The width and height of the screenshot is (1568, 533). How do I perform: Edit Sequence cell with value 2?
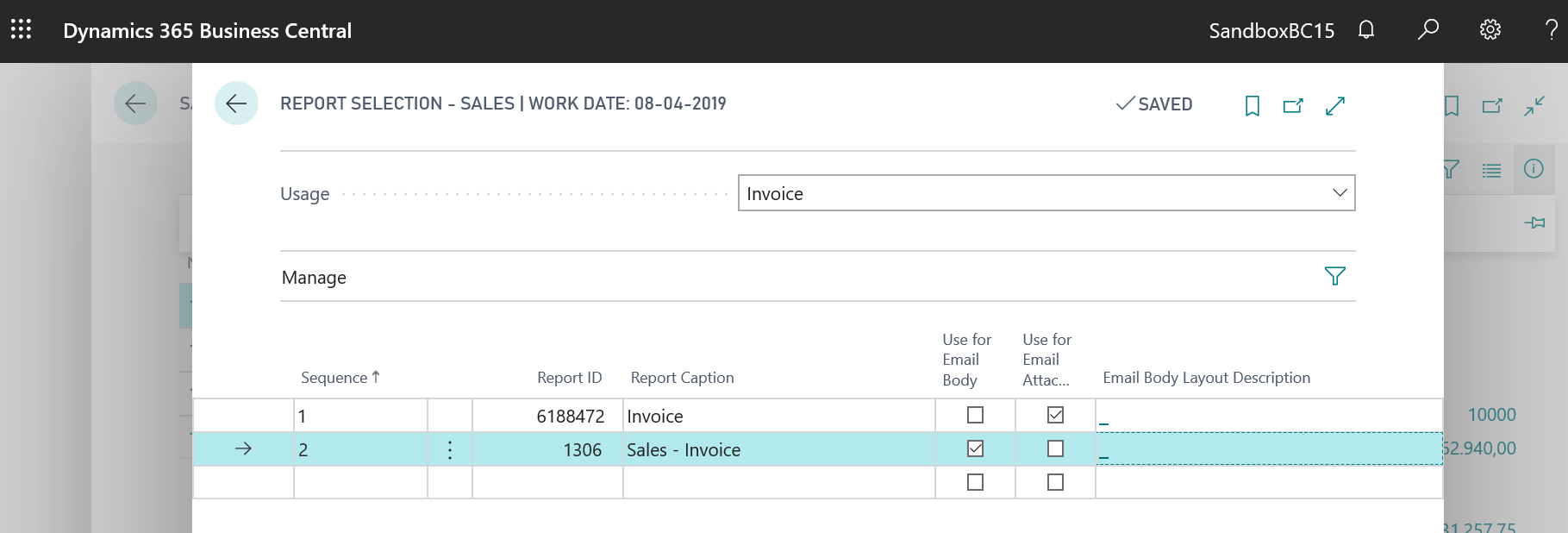click(360, 449)
